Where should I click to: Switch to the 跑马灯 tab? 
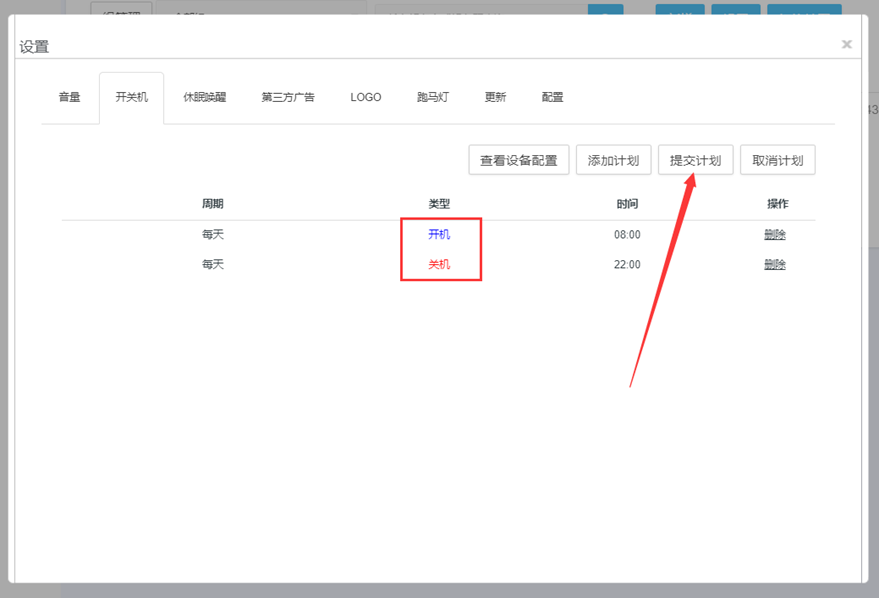point(433,98)
